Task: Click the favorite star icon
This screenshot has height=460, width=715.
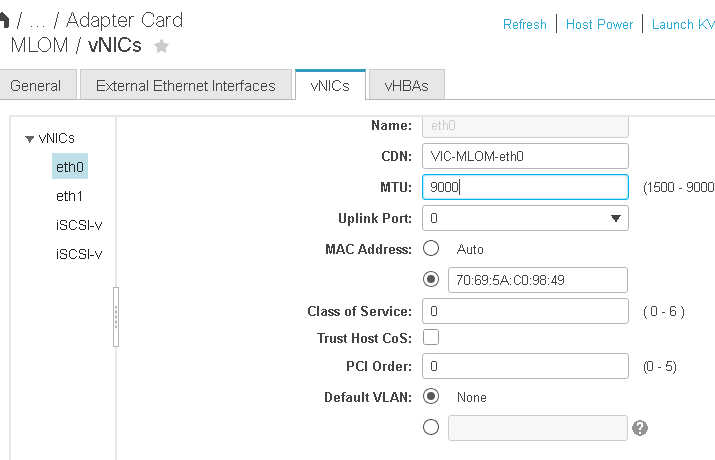Action: click(162, 46)
